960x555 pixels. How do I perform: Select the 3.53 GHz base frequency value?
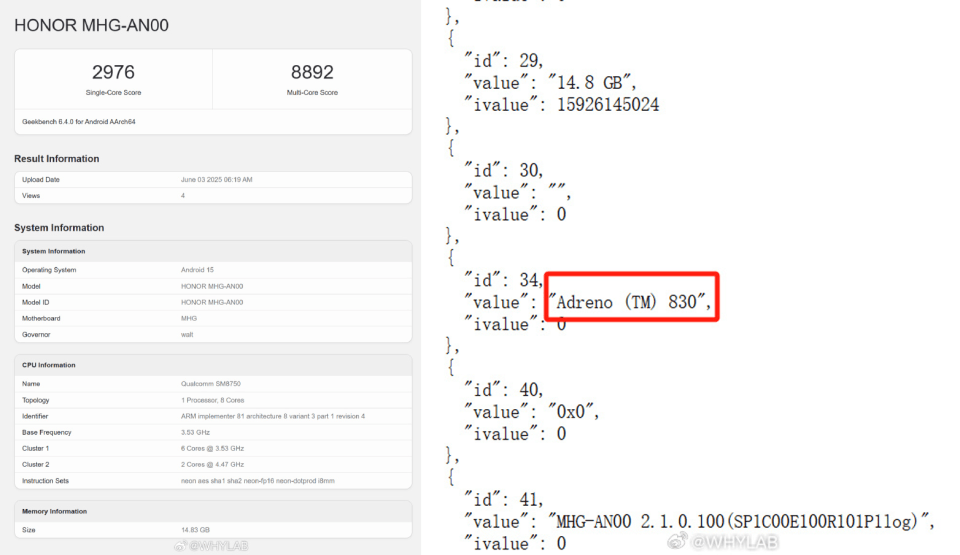[195, 432]
